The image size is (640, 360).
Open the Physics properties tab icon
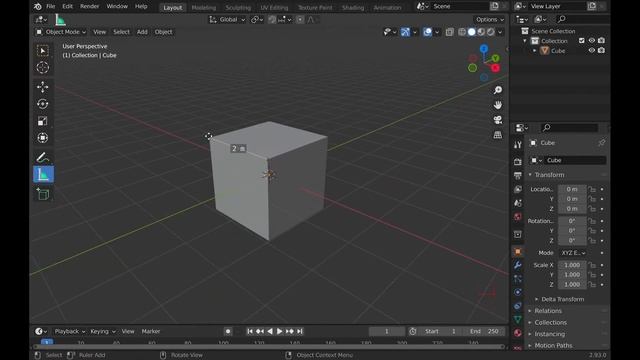(x=518, y=292)
